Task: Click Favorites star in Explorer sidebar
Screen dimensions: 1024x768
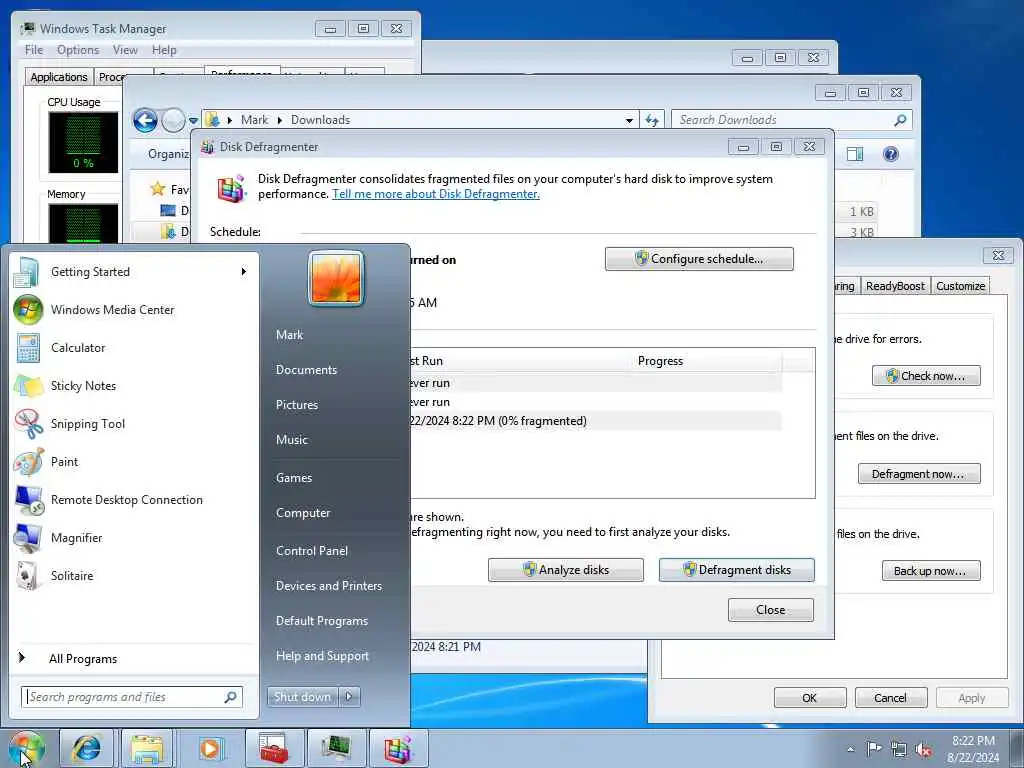Action: coord(157,189)
